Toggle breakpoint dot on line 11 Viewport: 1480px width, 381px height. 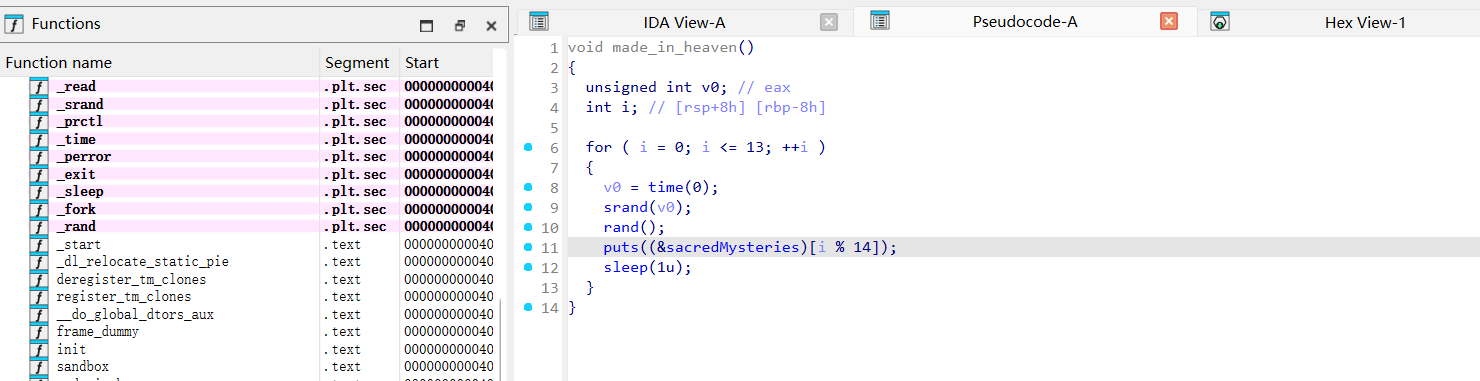[x=528, y=246]
